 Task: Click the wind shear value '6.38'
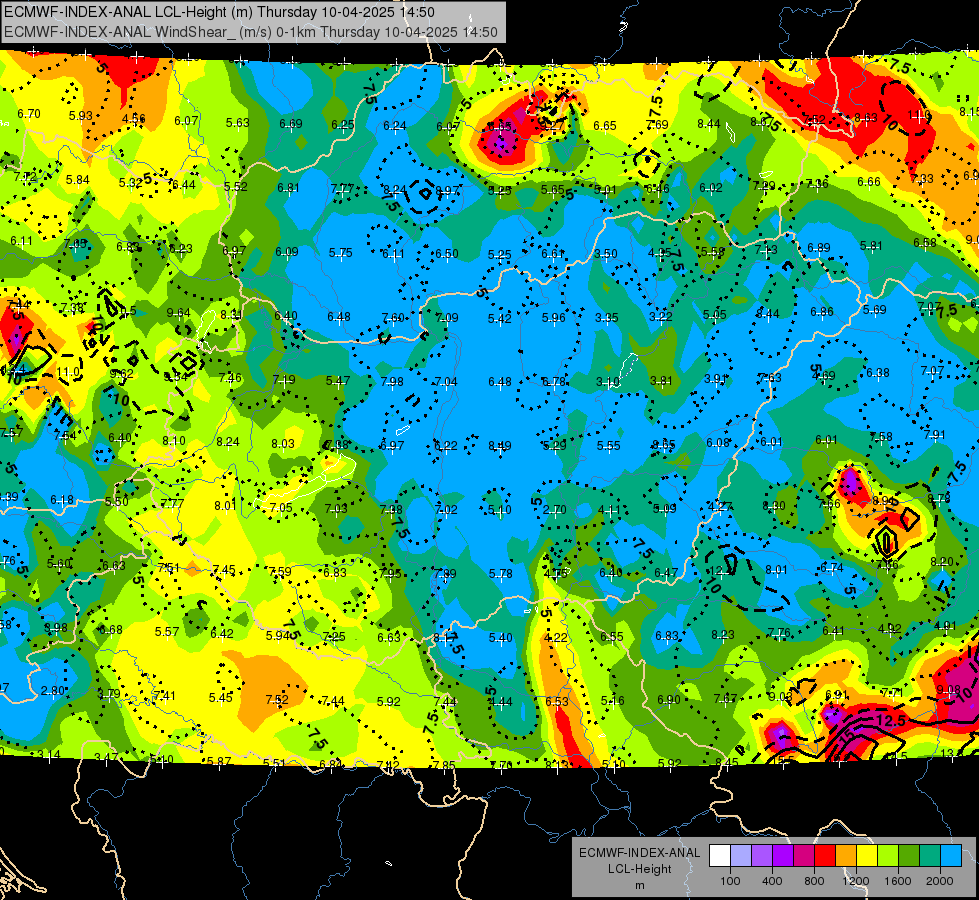pos(877,373)
